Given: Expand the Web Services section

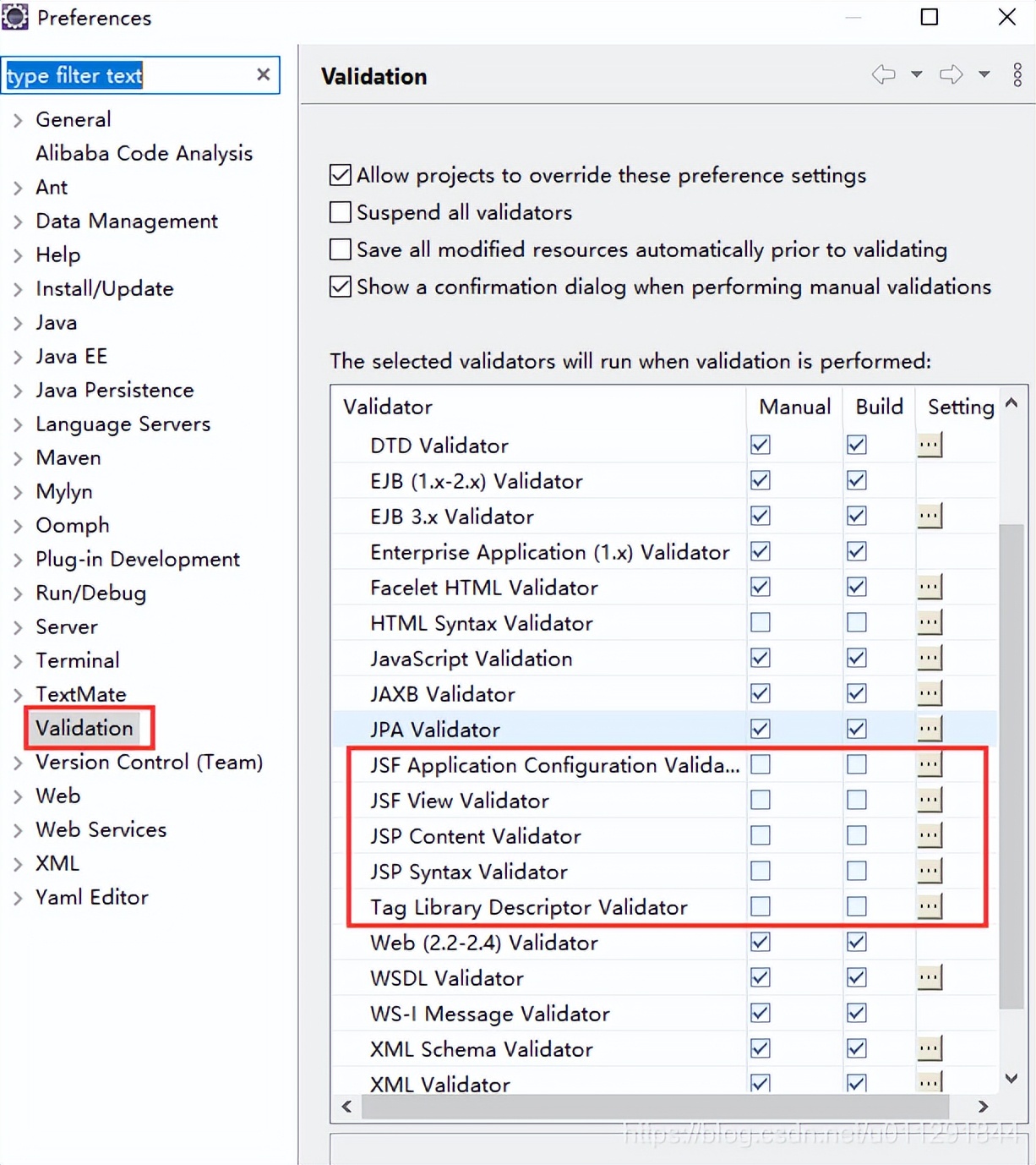Looking at the screenshot, I should click(x=18, y=829).
